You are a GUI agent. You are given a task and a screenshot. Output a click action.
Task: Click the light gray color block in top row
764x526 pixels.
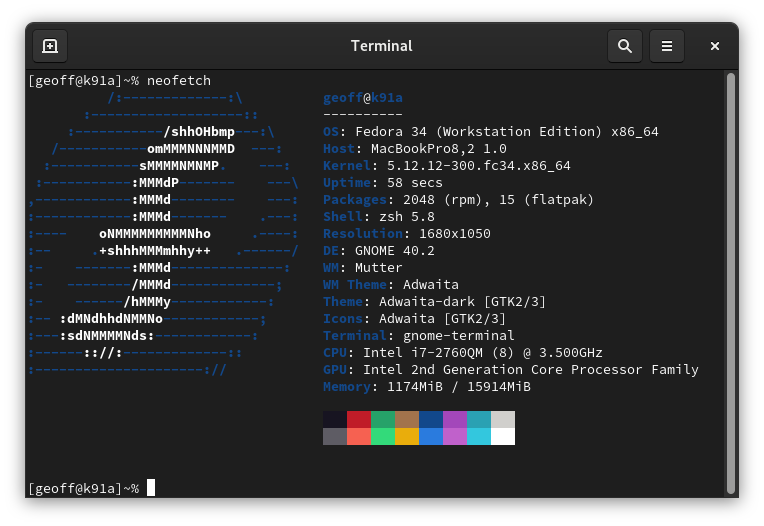pos(503,419)
